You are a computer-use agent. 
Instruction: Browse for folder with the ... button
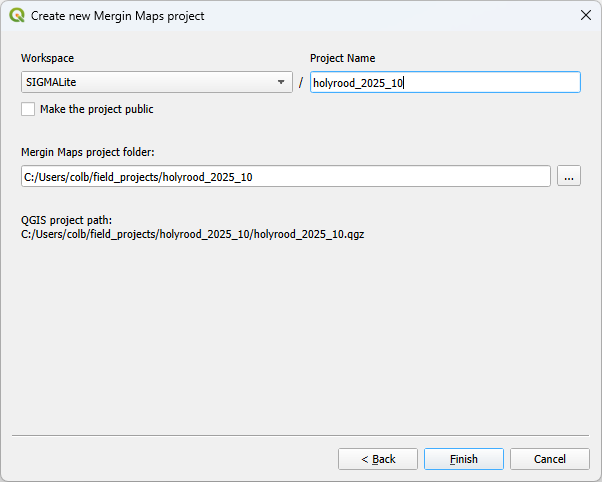coord(569,176)
